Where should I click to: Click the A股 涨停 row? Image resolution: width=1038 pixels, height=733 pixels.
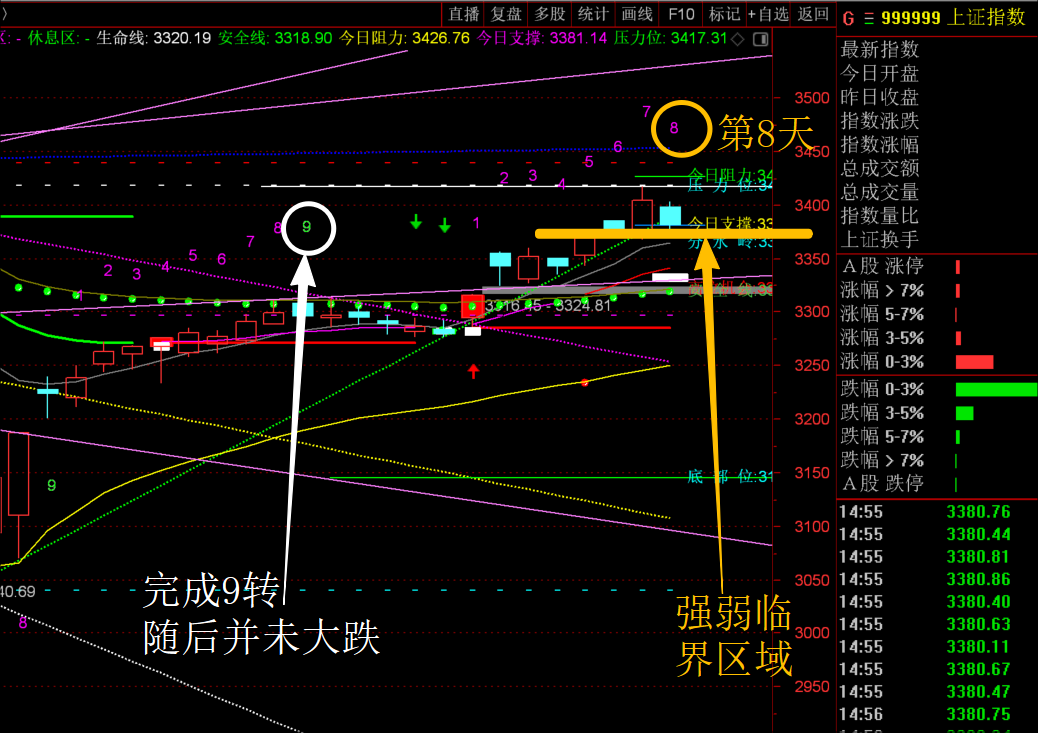pyautogui.click(x=937, y=267)
